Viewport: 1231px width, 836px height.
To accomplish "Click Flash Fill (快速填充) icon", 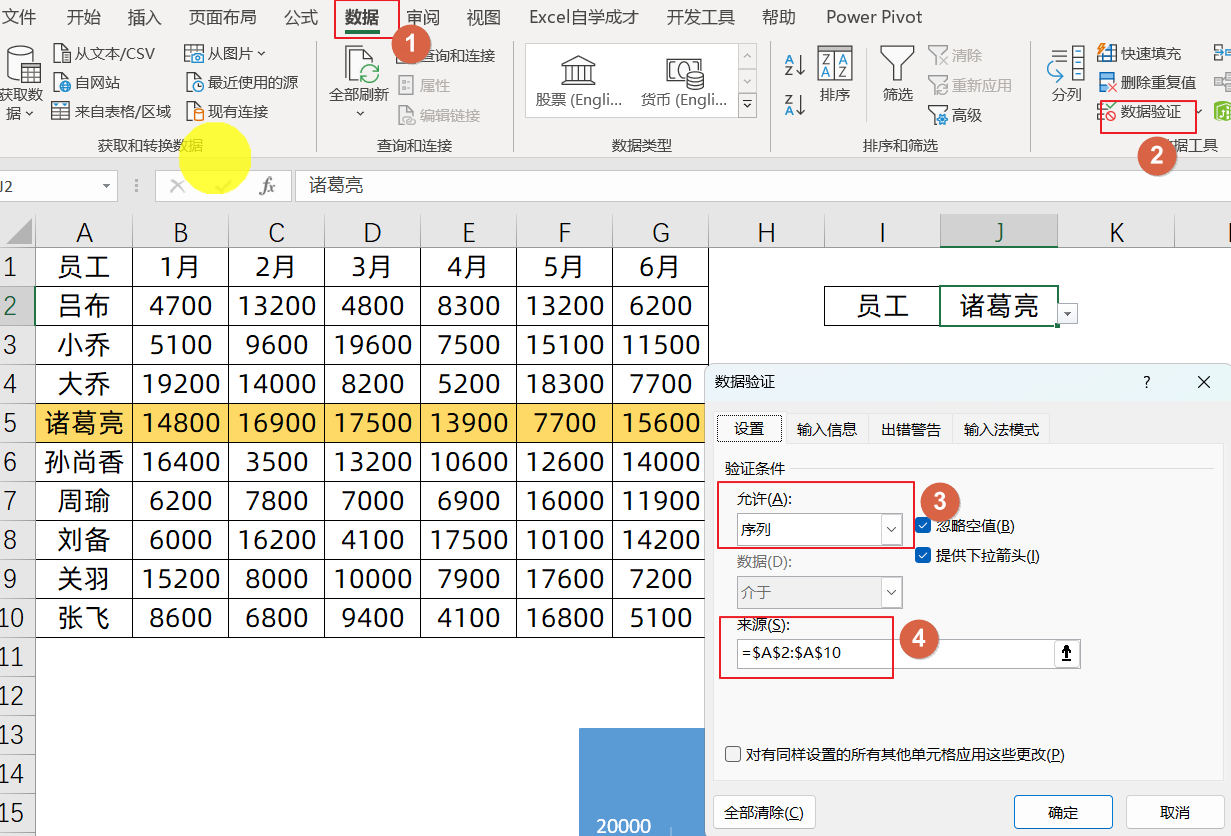I will [1107, 53].
